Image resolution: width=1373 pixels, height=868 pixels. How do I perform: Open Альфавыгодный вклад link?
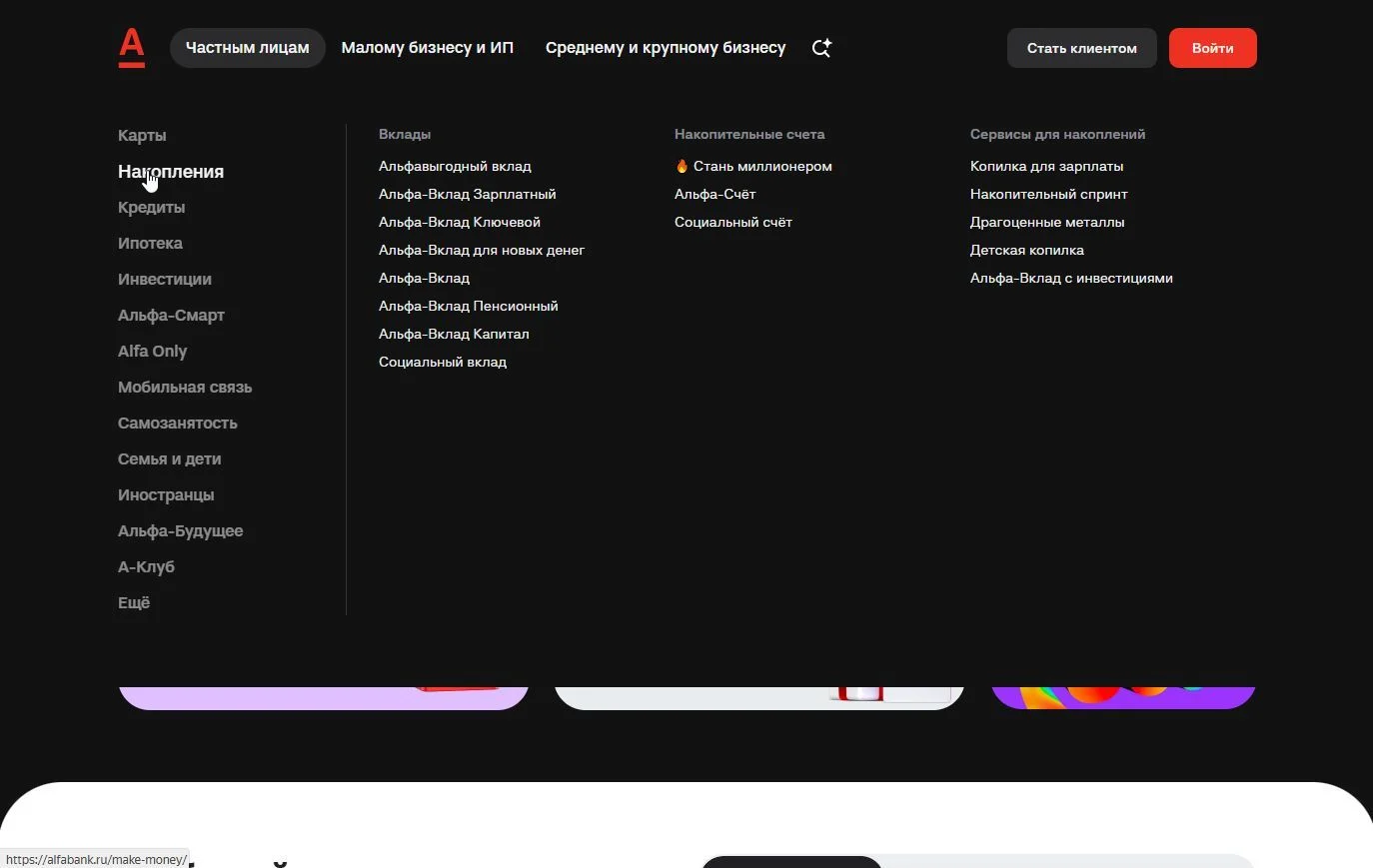(455, 166)
